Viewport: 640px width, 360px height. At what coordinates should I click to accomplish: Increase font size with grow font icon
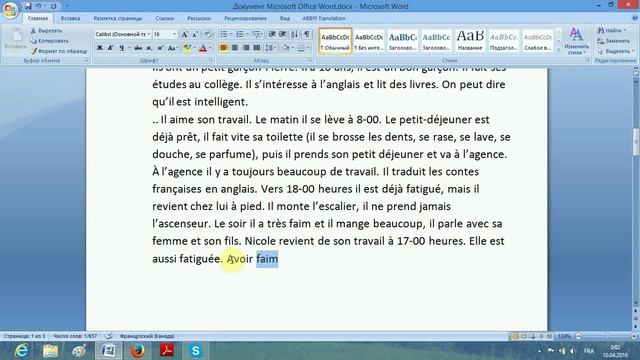coord(184,34)
